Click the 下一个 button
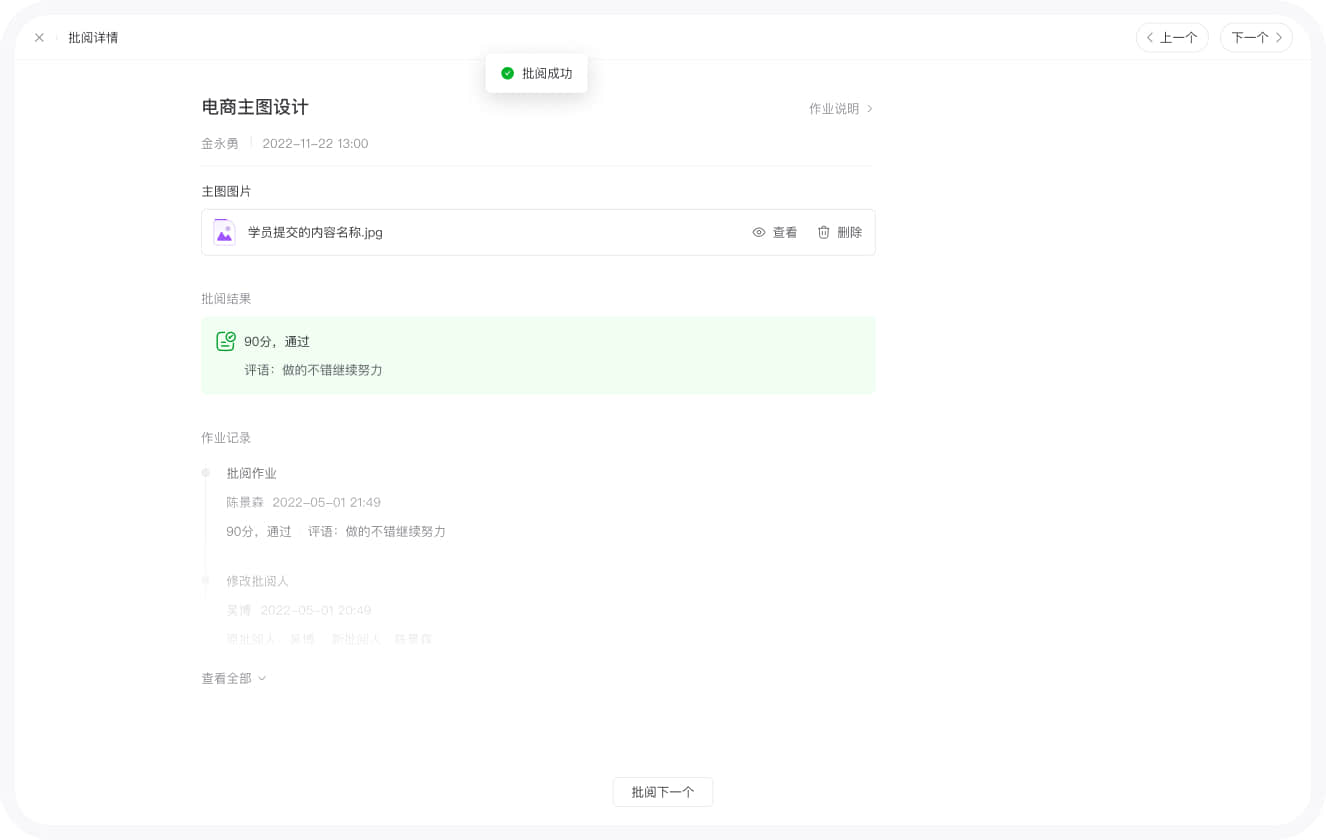1326x840 pixels. coord(1256,37)
